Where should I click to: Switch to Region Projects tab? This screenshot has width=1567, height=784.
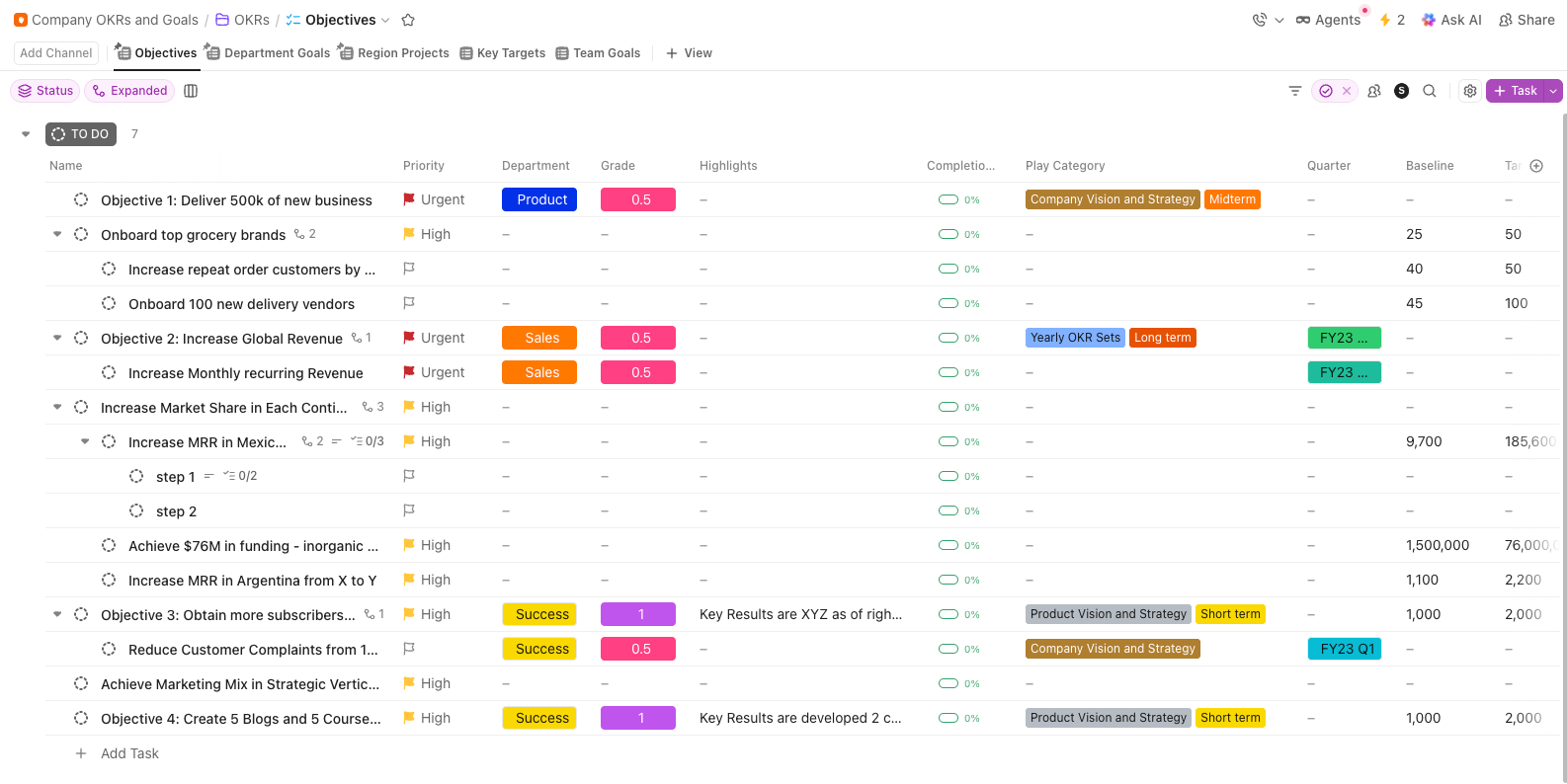[x=394, y=53]
